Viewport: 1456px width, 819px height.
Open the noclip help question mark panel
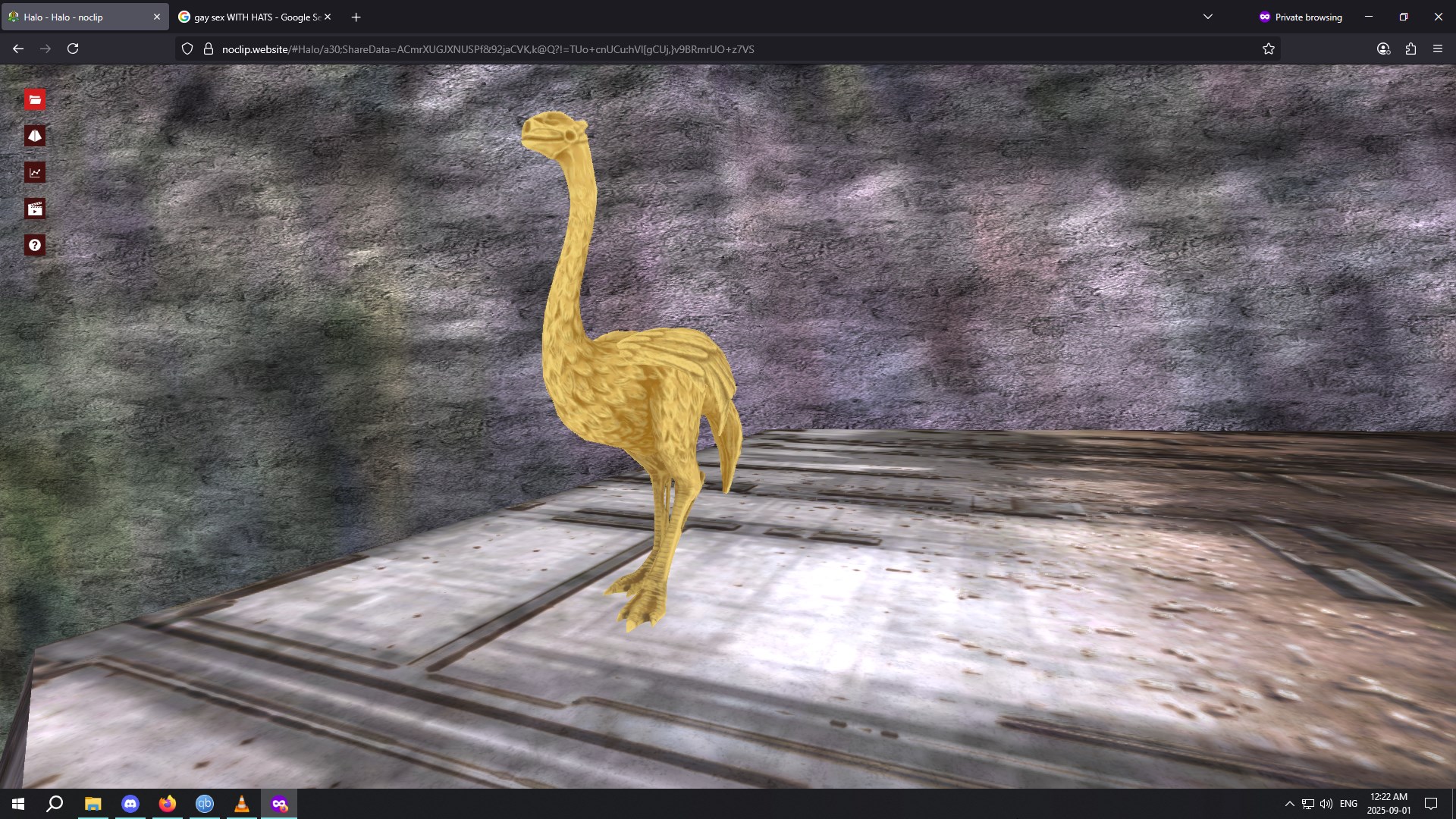click(x=35, y=245)
